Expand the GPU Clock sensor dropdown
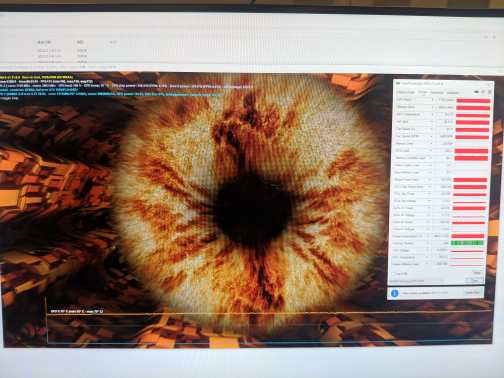 click(433, 100)
